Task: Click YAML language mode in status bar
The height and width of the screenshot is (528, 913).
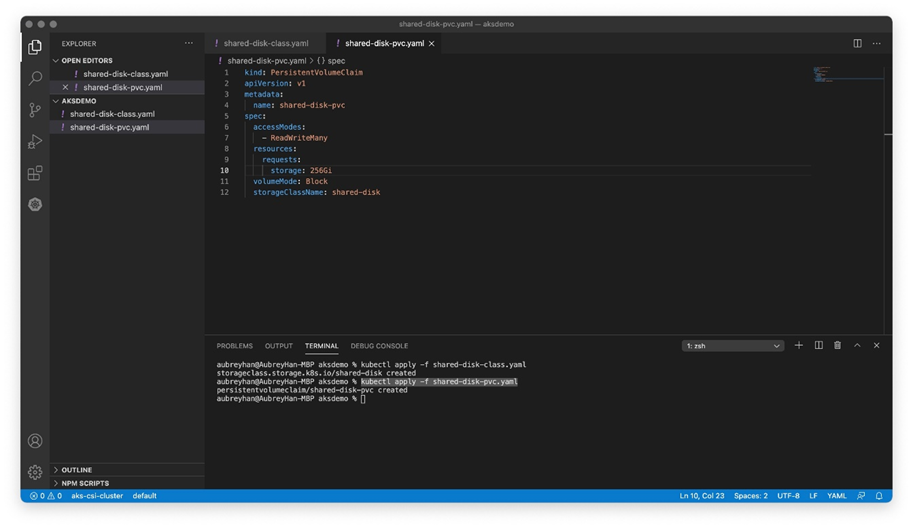Action: coord(837,496)
